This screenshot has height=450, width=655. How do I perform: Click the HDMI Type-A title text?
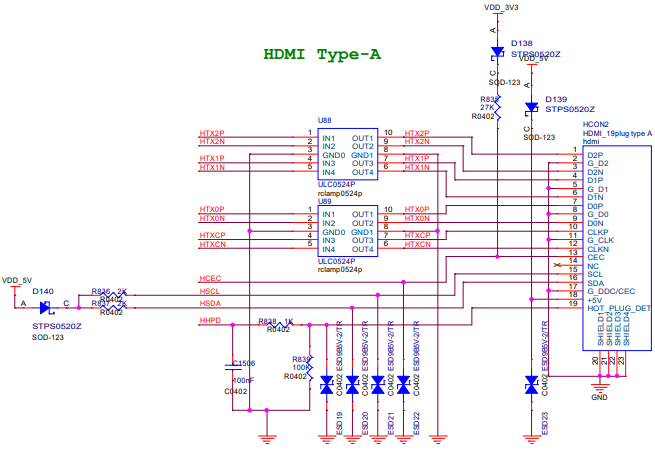322,54
